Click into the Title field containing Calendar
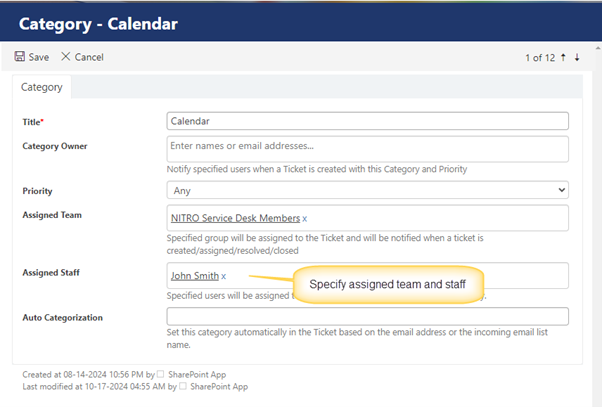 click(367, 121)
